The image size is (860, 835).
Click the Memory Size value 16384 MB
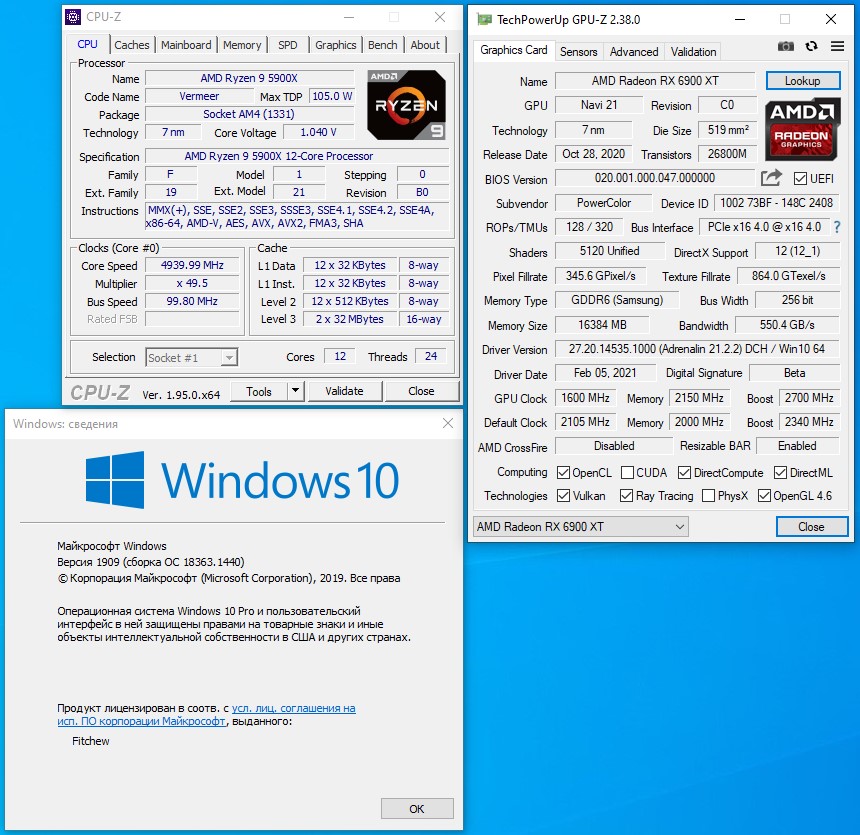pos(602,325)
